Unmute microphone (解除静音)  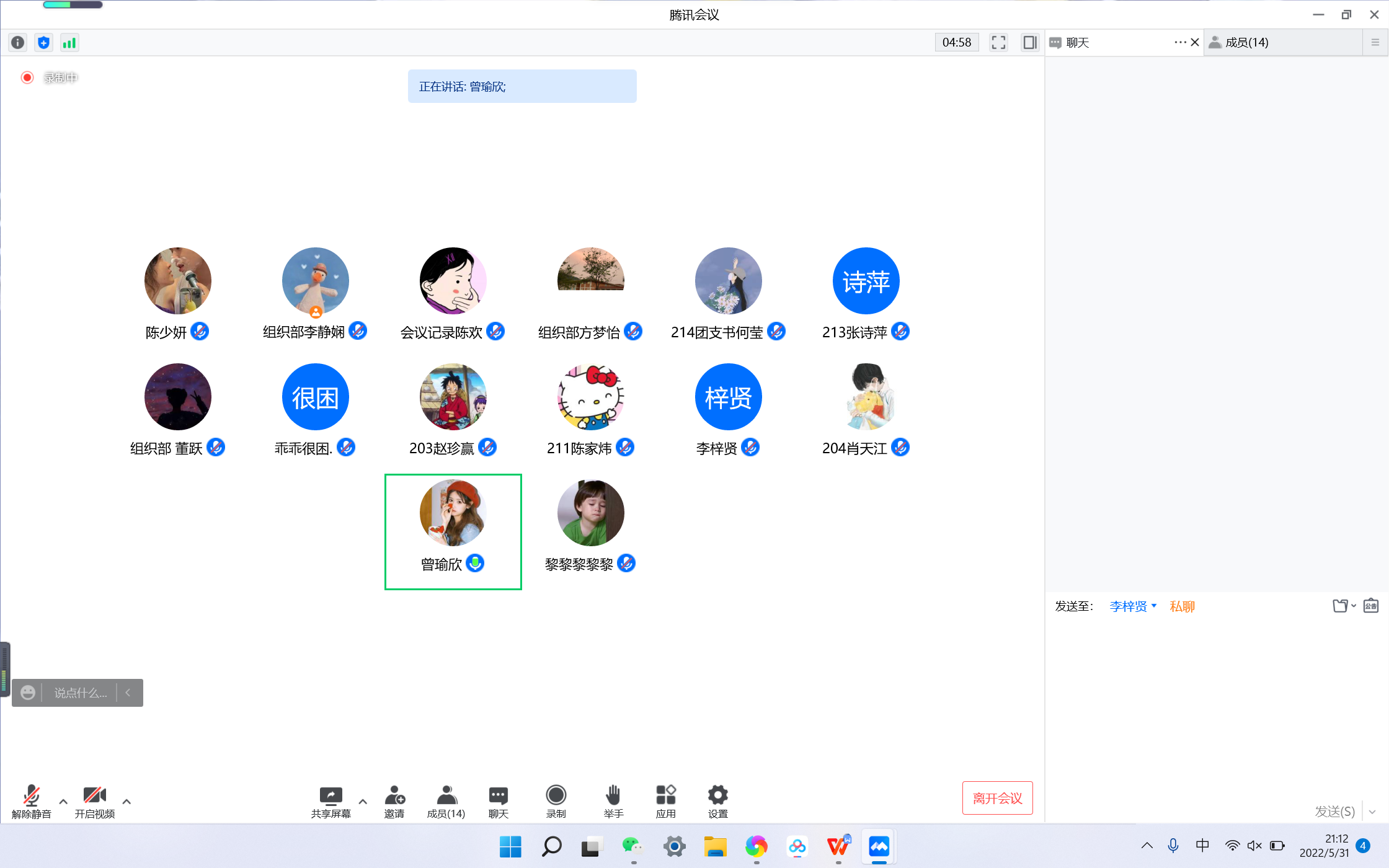31,795
